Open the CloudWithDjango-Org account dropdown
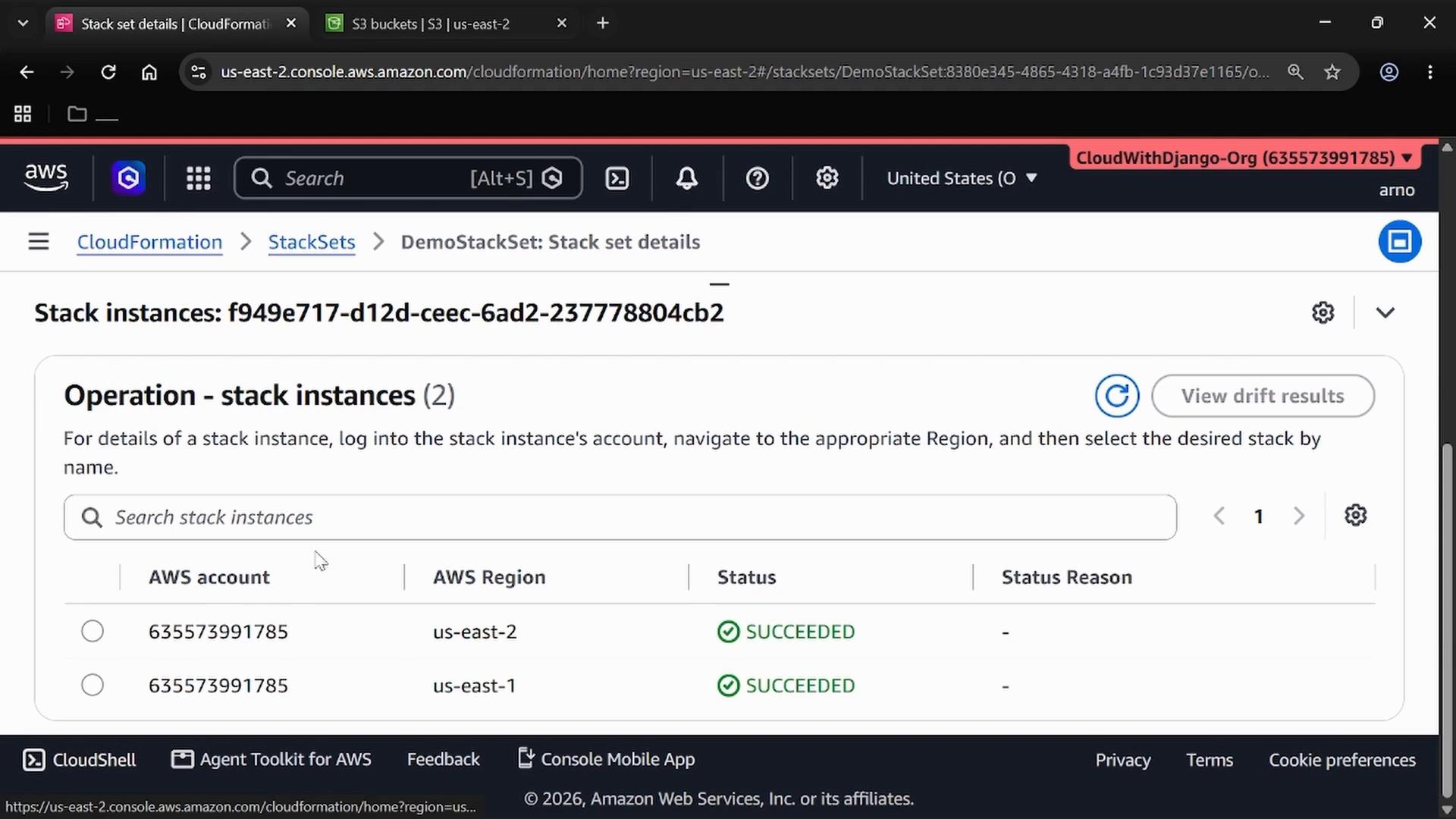The height and width of the screenshot is (819, 1456). (1244, 158)
